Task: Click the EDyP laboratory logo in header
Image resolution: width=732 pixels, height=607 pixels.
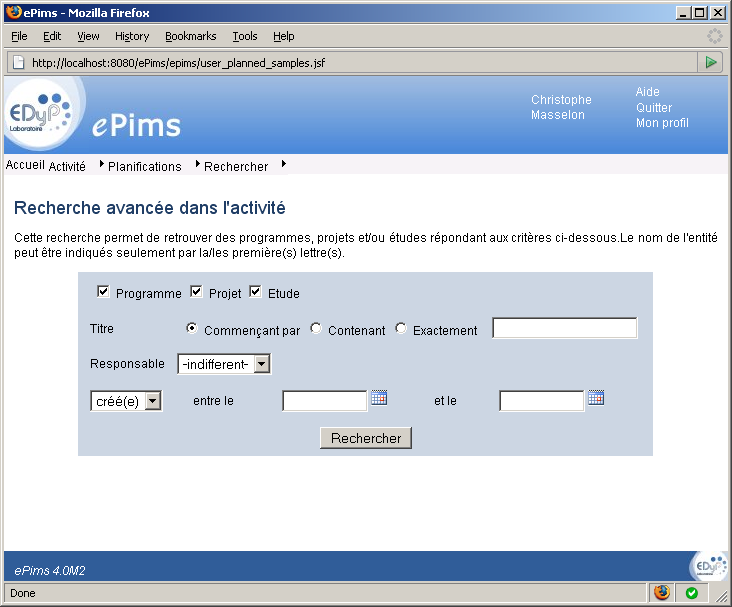Action: click(40, 114)
